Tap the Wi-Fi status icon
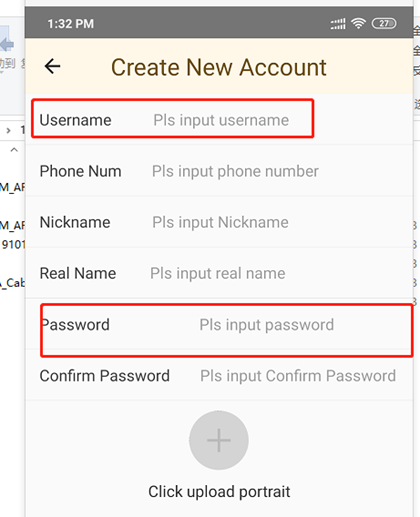This screenshot has width=420, height=517. click(358, 23)
